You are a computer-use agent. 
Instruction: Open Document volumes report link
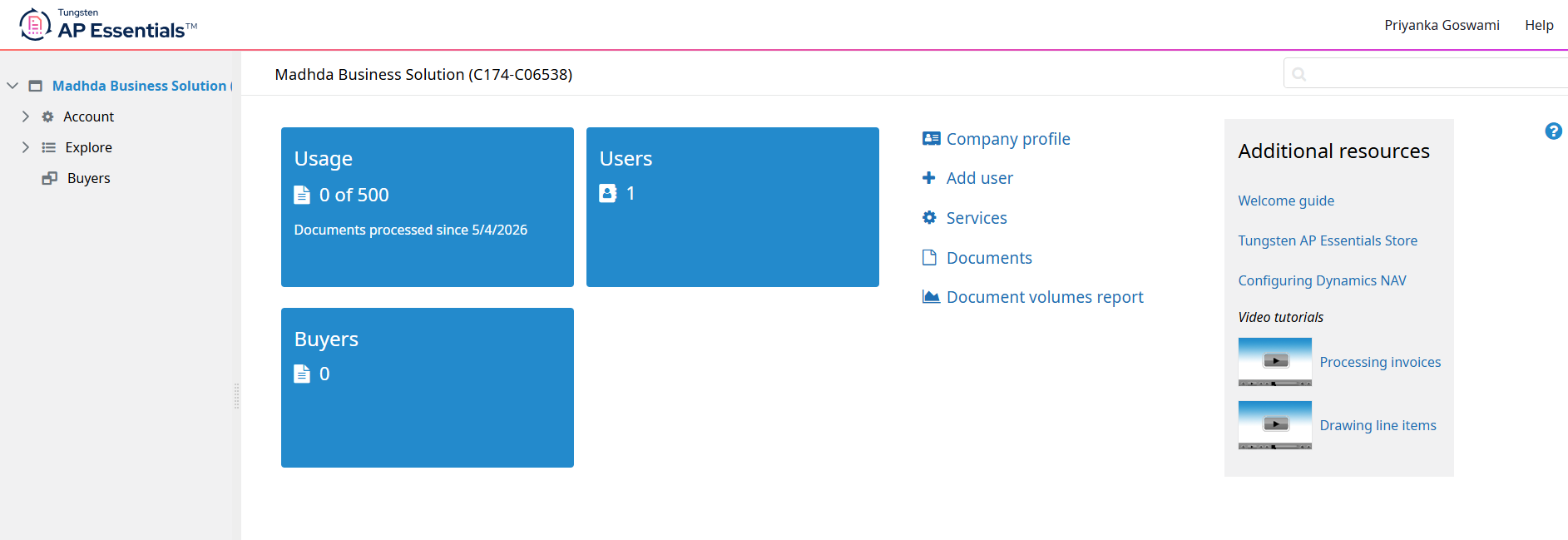click(x=1045, y=297)
